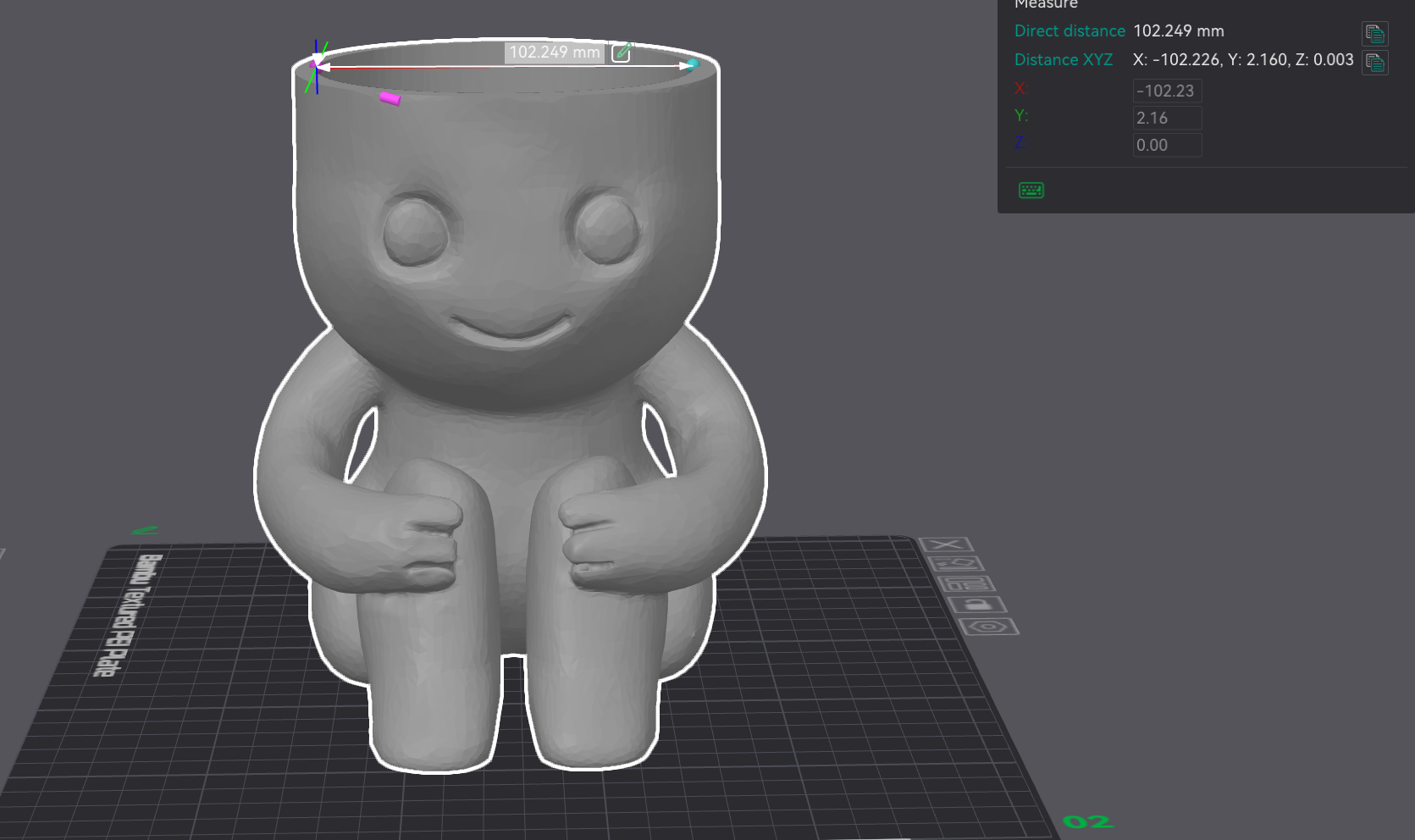Click the 102.249 mm label in viewport
Viewport: 1415px width, 840px height.
click(x=555, y=52)
